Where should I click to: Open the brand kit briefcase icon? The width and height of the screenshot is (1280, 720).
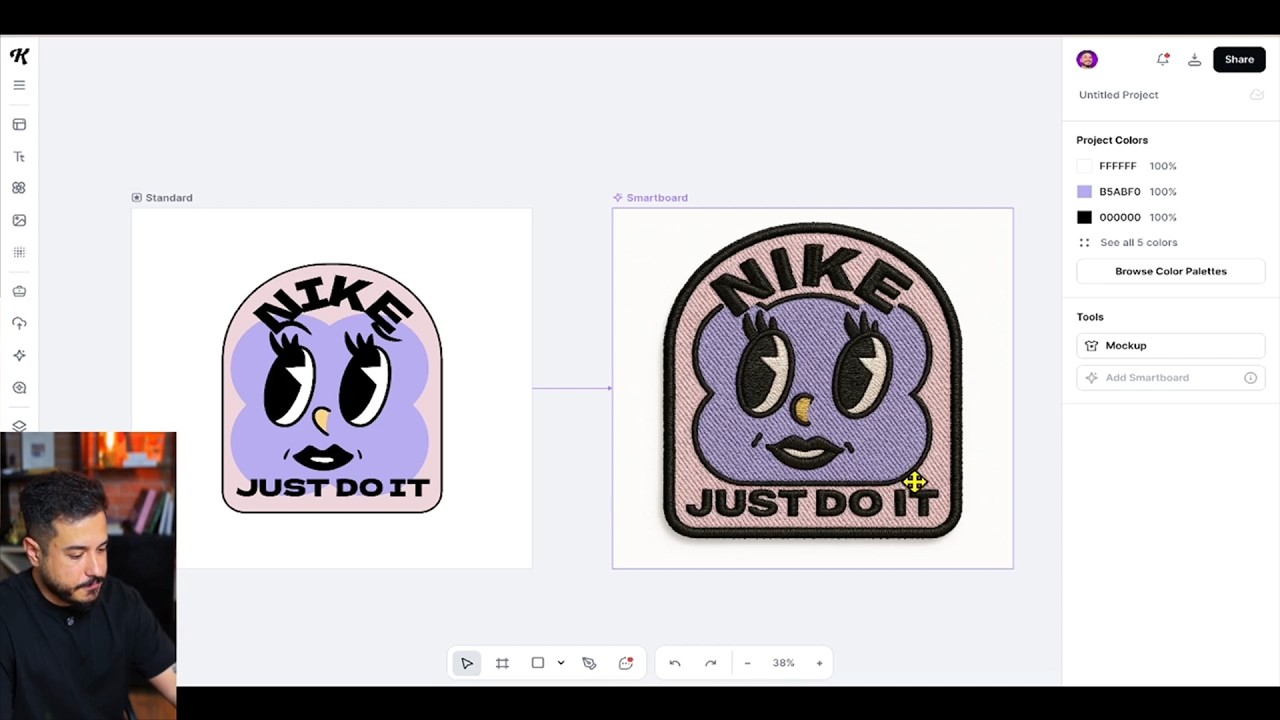coord(19,292)
